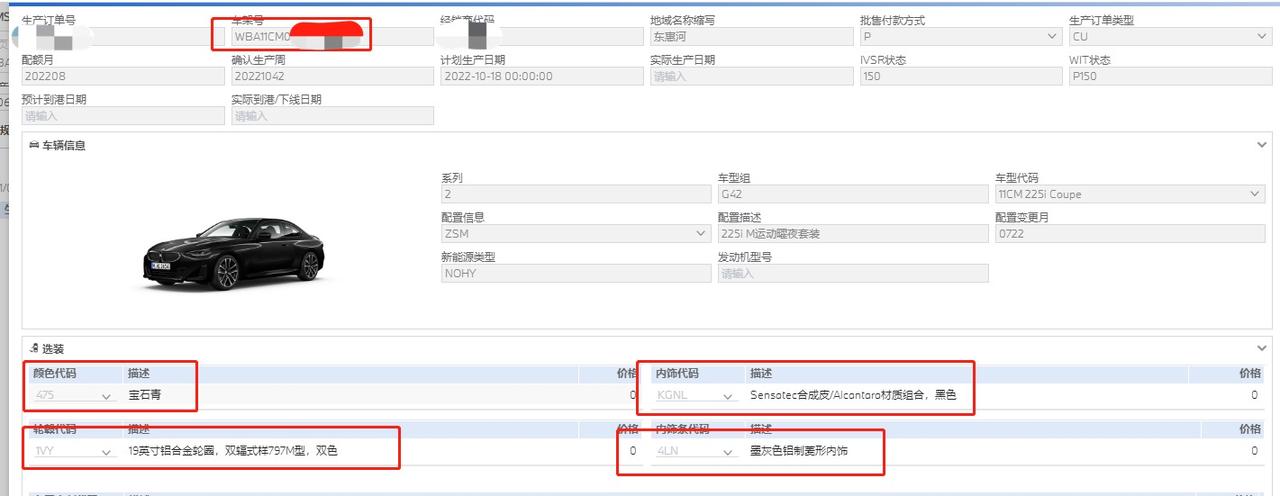The image size is (1280, 496).
Task: Click the 确认生产周 field 20221042
Action: [332, 76]
